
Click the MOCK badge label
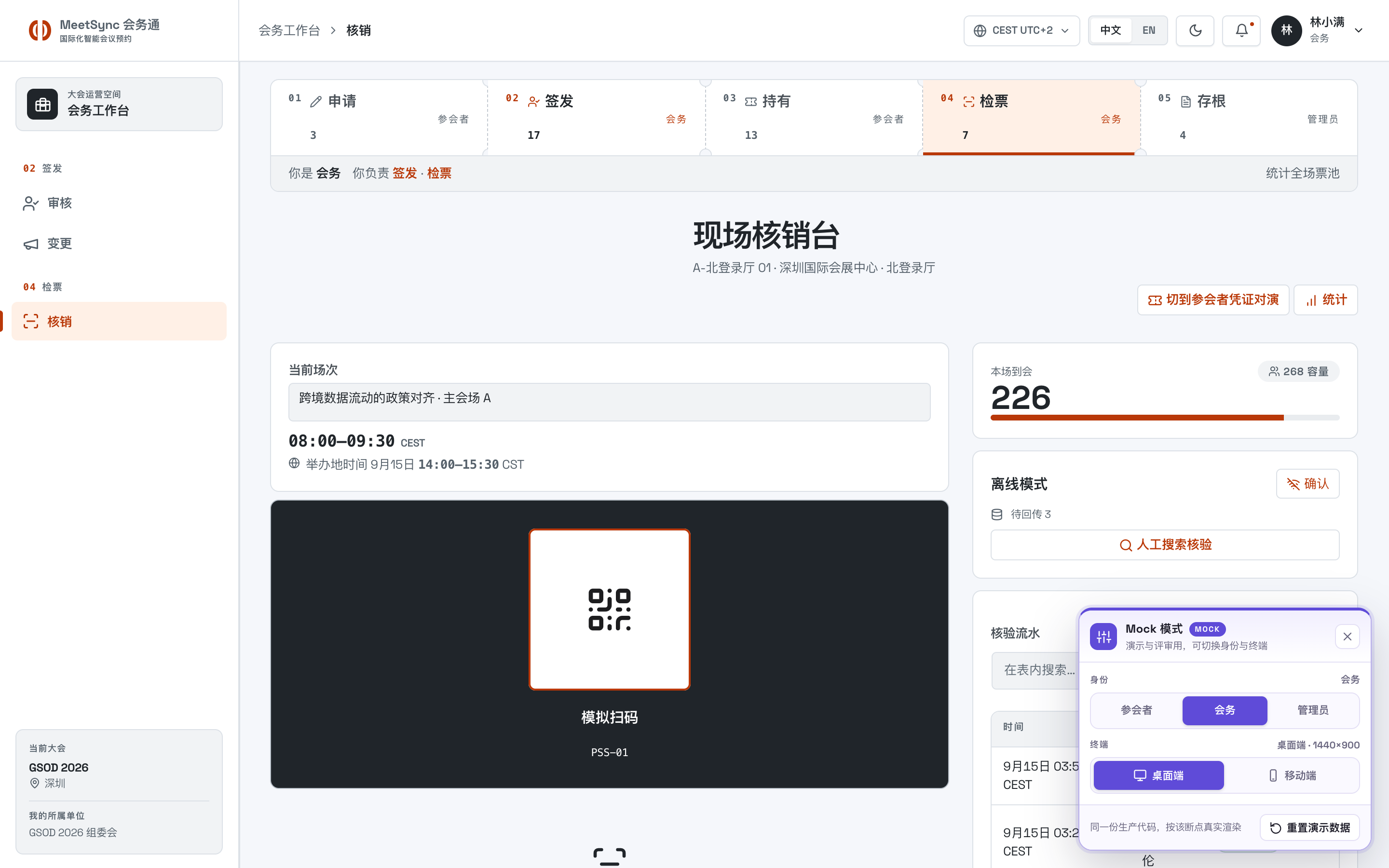click(x=1207, y=629)
